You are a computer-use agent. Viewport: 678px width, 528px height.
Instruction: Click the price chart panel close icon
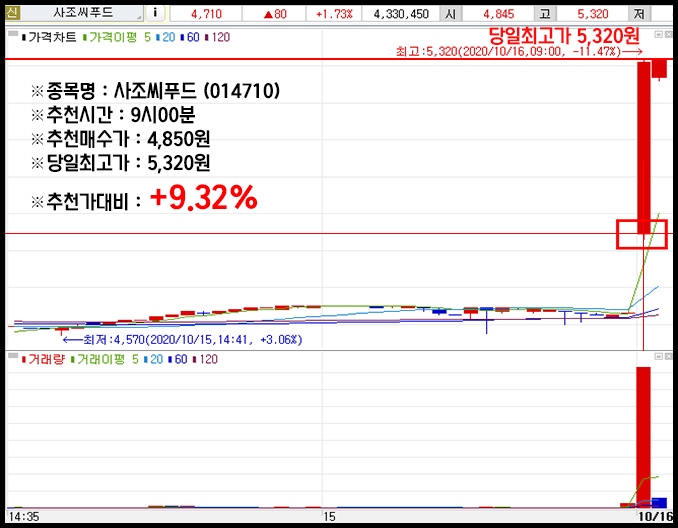668,34
